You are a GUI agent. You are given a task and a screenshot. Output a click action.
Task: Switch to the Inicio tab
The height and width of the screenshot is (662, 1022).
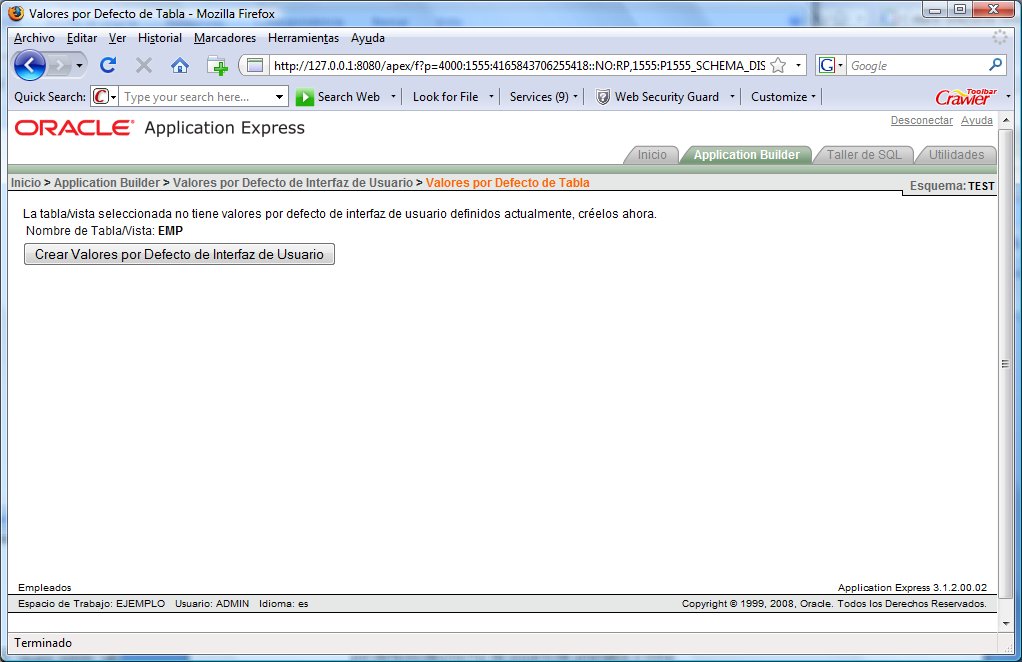click(652, 155)
